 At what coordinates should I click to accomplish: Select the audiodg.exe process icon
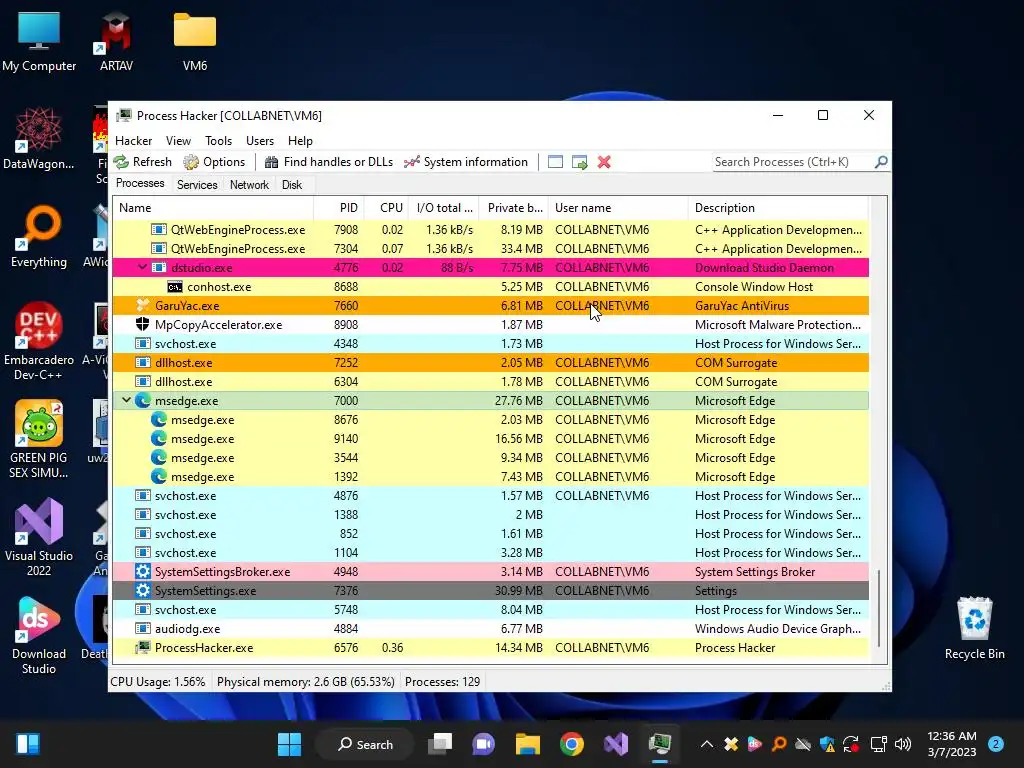coord(142,628)
